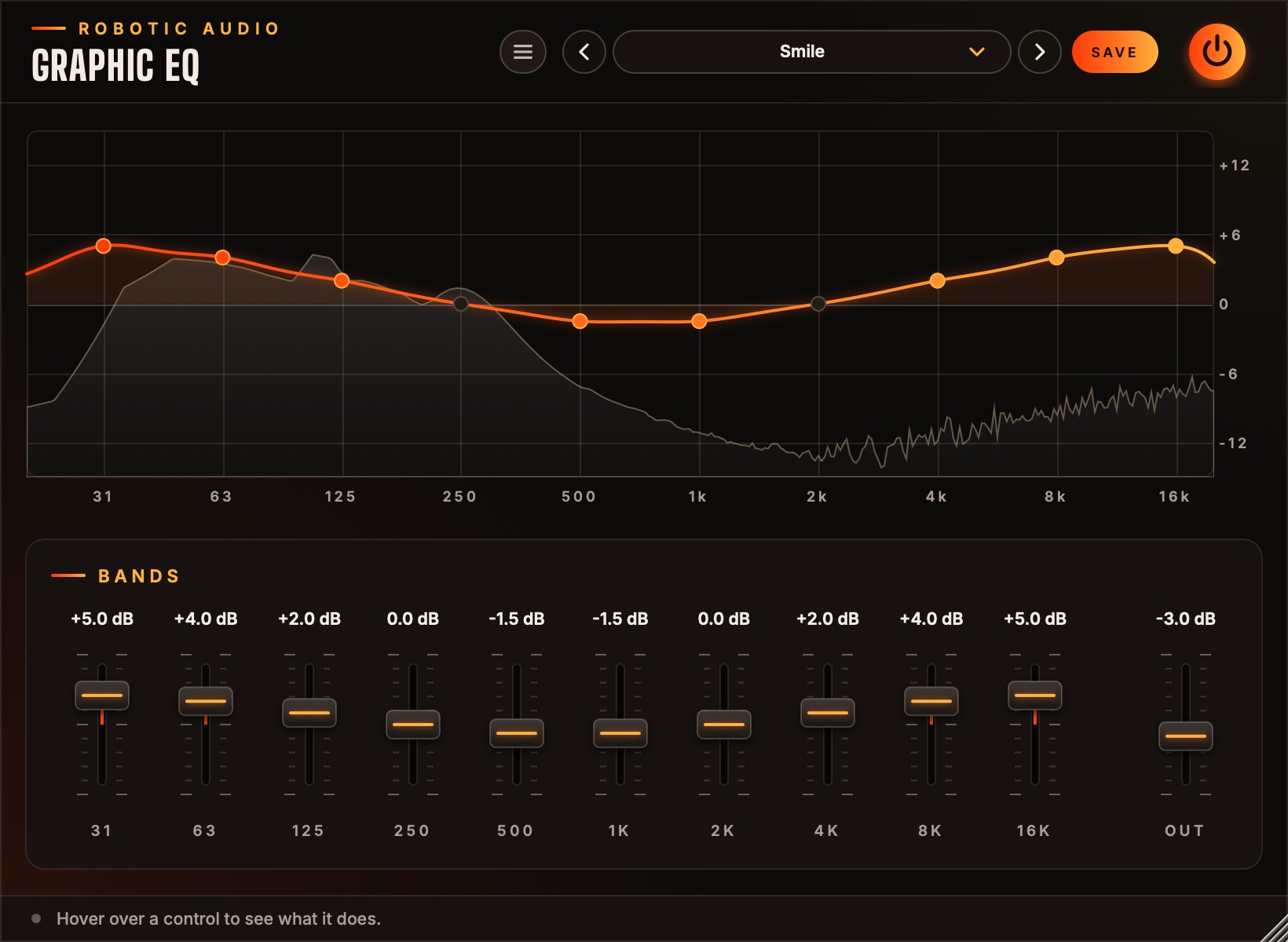
Task: Click the -1.5 dB value above the 500 band
Action: click(517, 619)
